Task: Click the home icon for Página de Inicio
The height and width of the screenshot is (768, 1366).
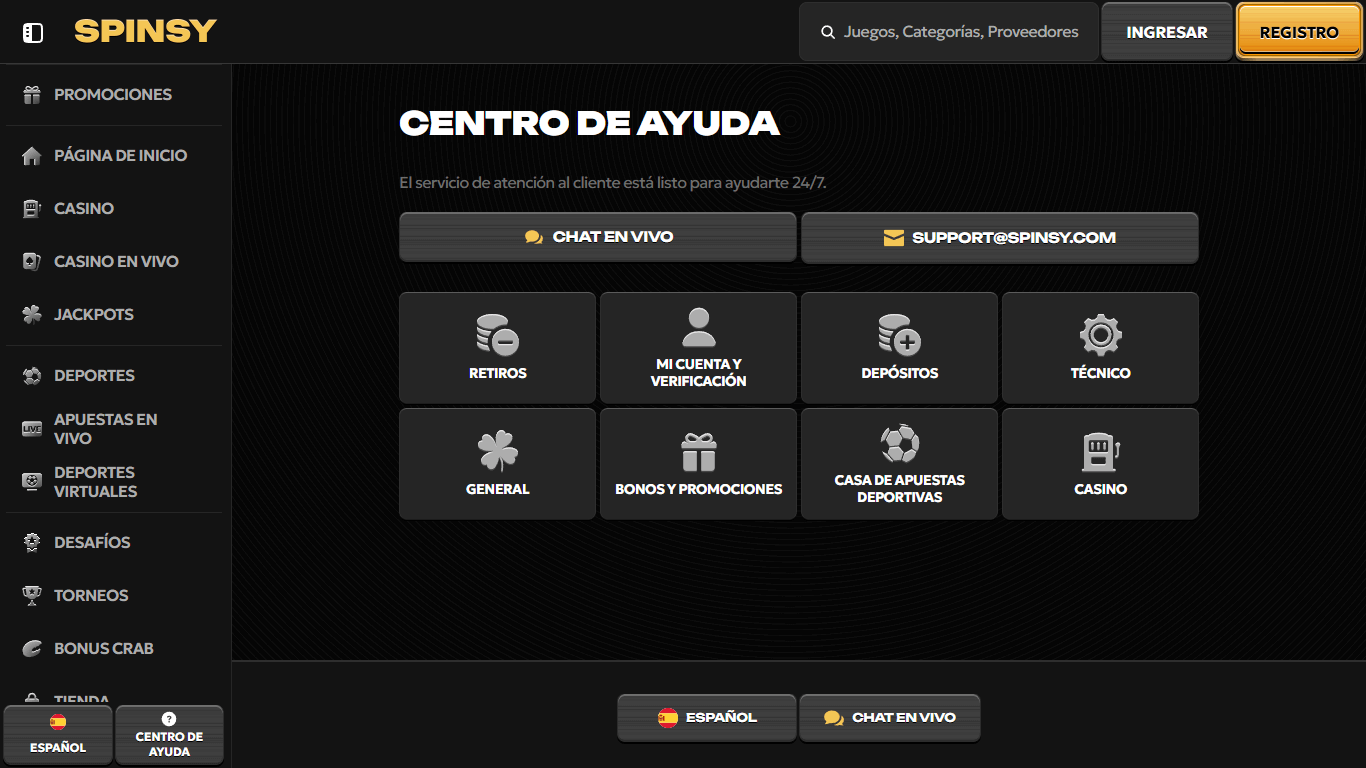Action: pos(32,156)
